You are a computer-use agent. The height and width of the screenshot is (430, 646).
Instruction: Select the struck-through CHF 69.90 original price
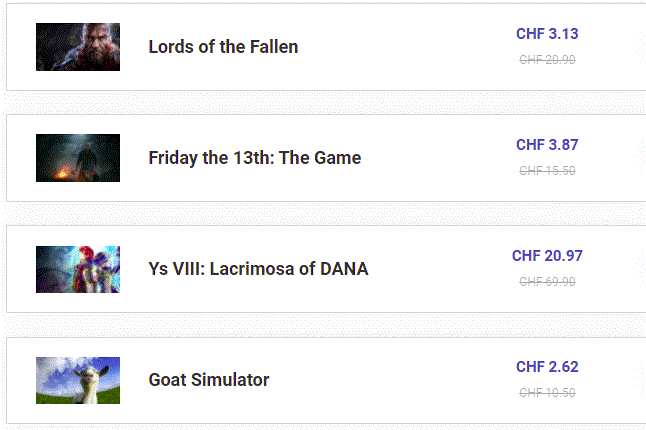547,282
